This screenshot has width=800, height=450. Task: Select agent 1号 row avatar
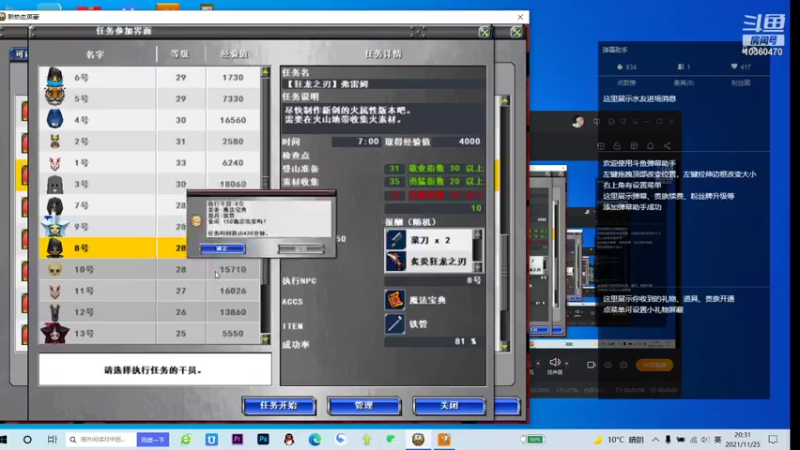55,163
